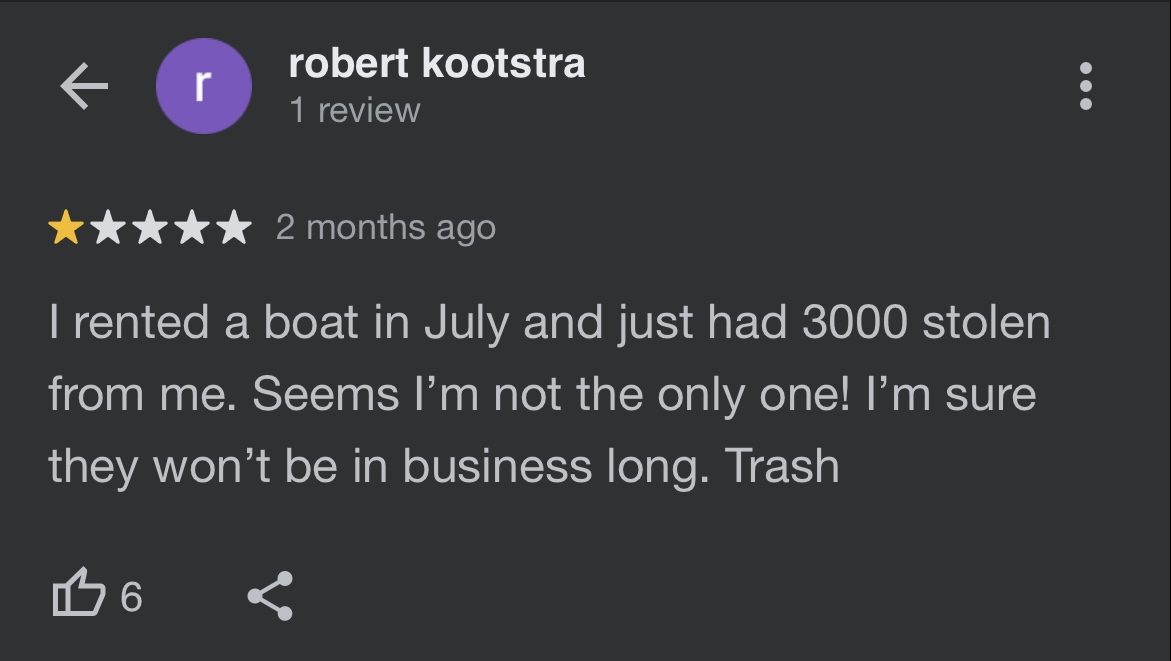Click the fourth rating star
The width and height of the screenshot is (1171, 661).
(x=193, y=227)
